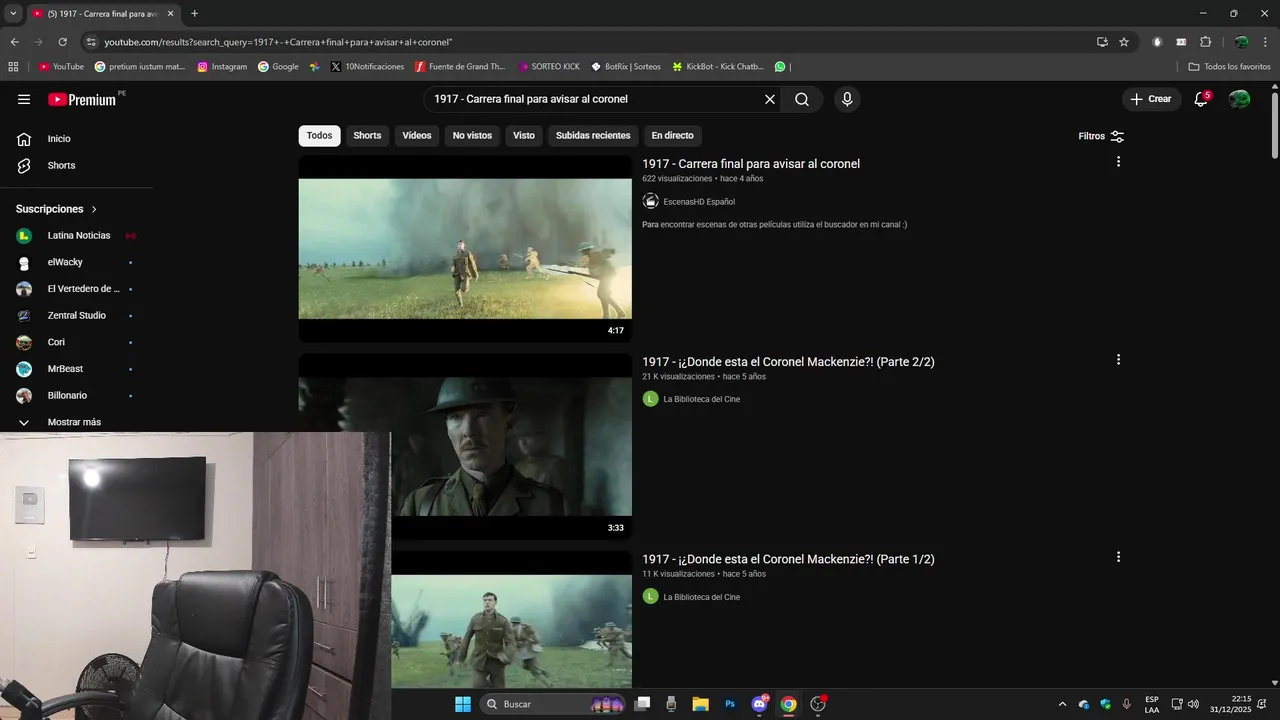Open options menu for Parte 1/2 video
This screenshot has width=1280, height=720.
1118,557
